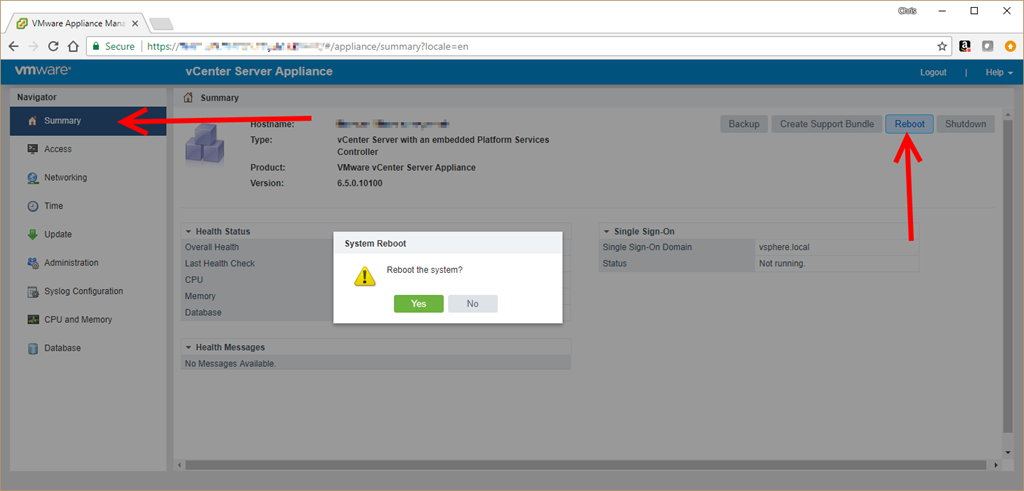Click the browser forward arrow
This screenshot has width=1024, height=491.
[34, 46]
